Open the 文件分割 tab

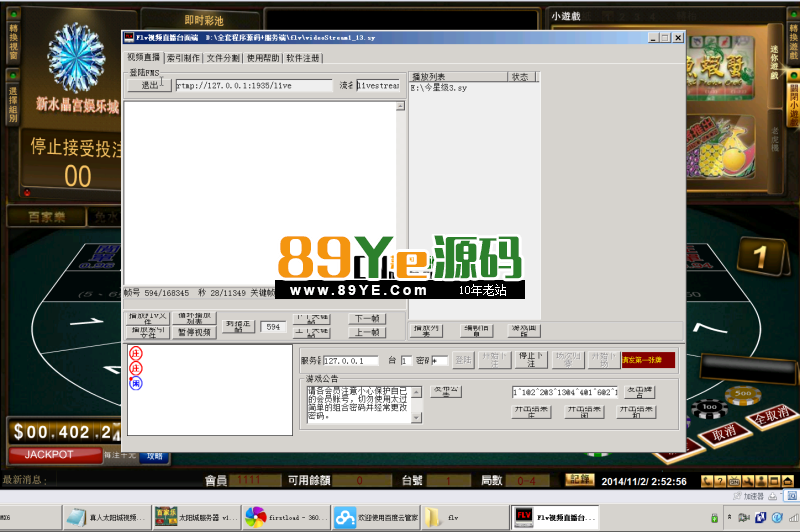pyautogui.click(x=223, y=59)
